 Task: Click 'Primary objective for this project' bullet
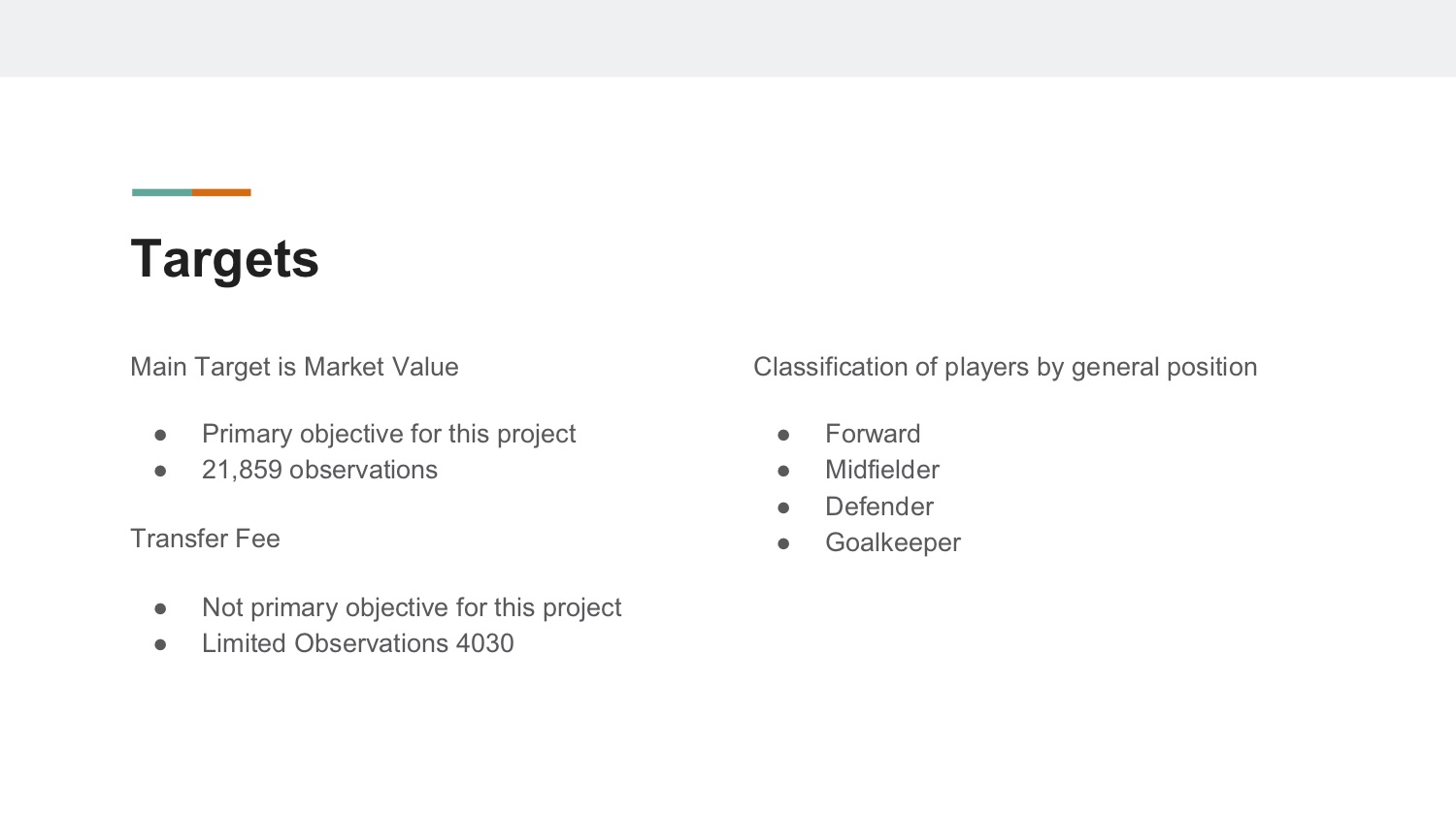pyautogui.click(x=388, y=434)
